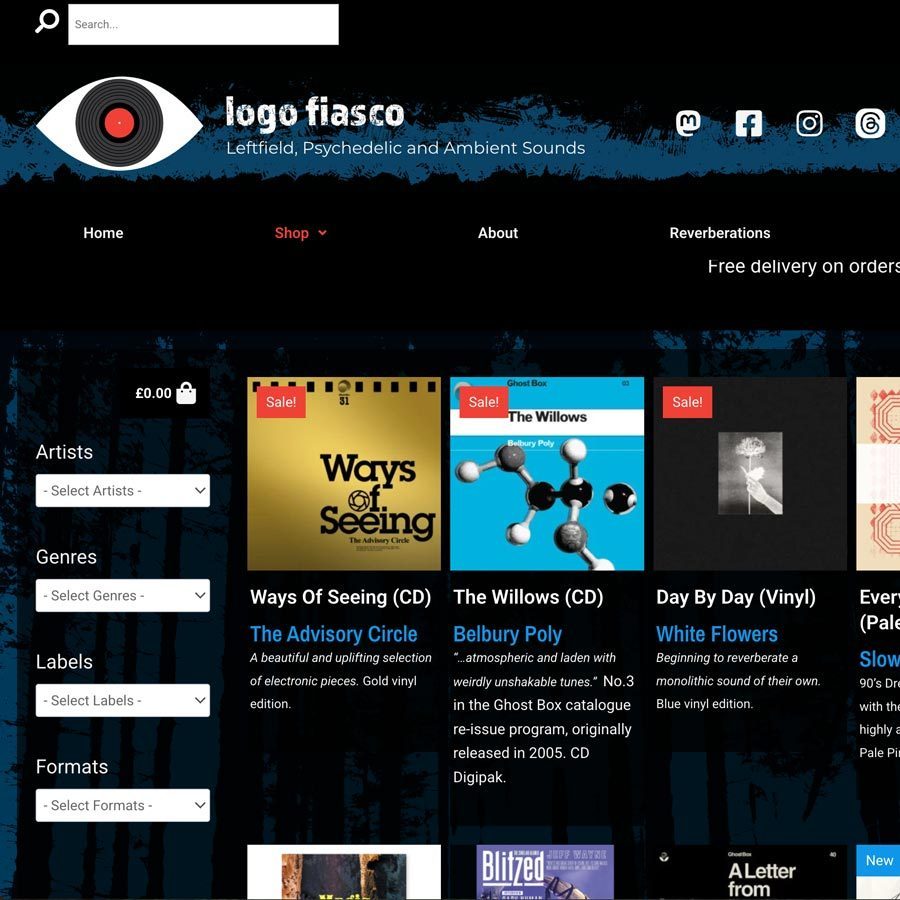The width and height of the screenshot is (900, 900).
Task: Click the A Letter from cover thumbnail
Action: 750,872
